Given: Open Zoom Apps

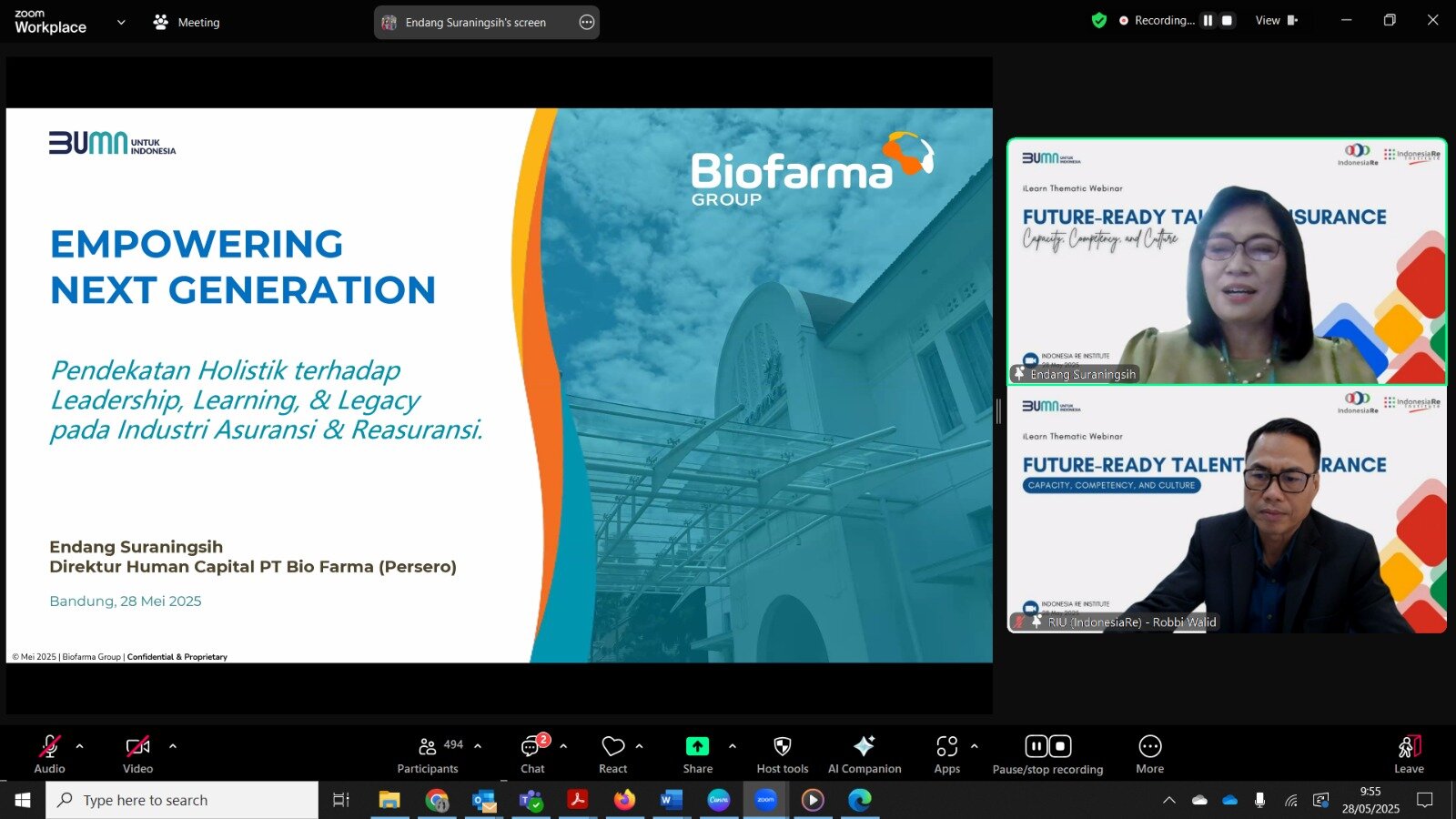Looking at the screenshot, I should 947,754.
